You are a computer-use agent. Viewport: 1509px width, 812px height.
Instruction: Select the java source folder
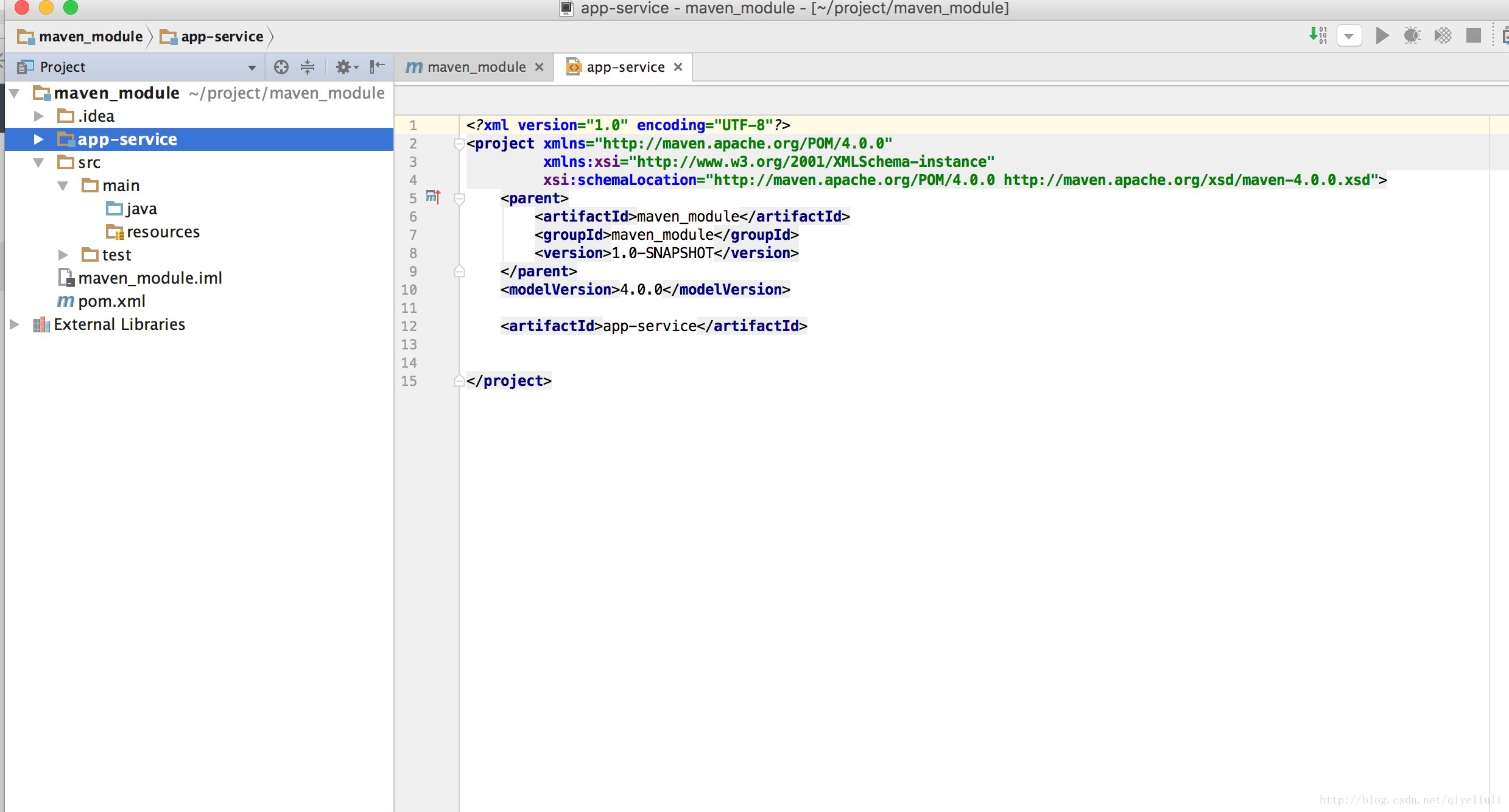tap(132, 209)
